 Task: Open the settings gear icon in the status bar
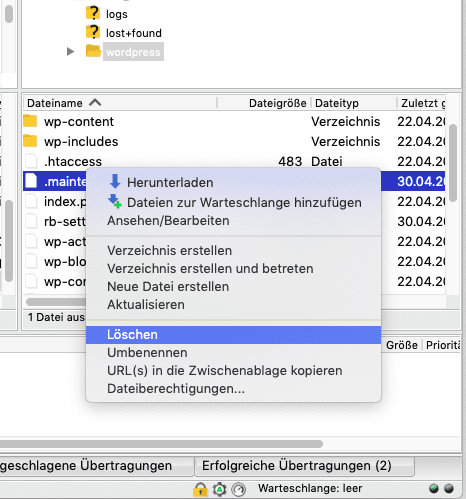pyautogui.click(x=219, y=489)
